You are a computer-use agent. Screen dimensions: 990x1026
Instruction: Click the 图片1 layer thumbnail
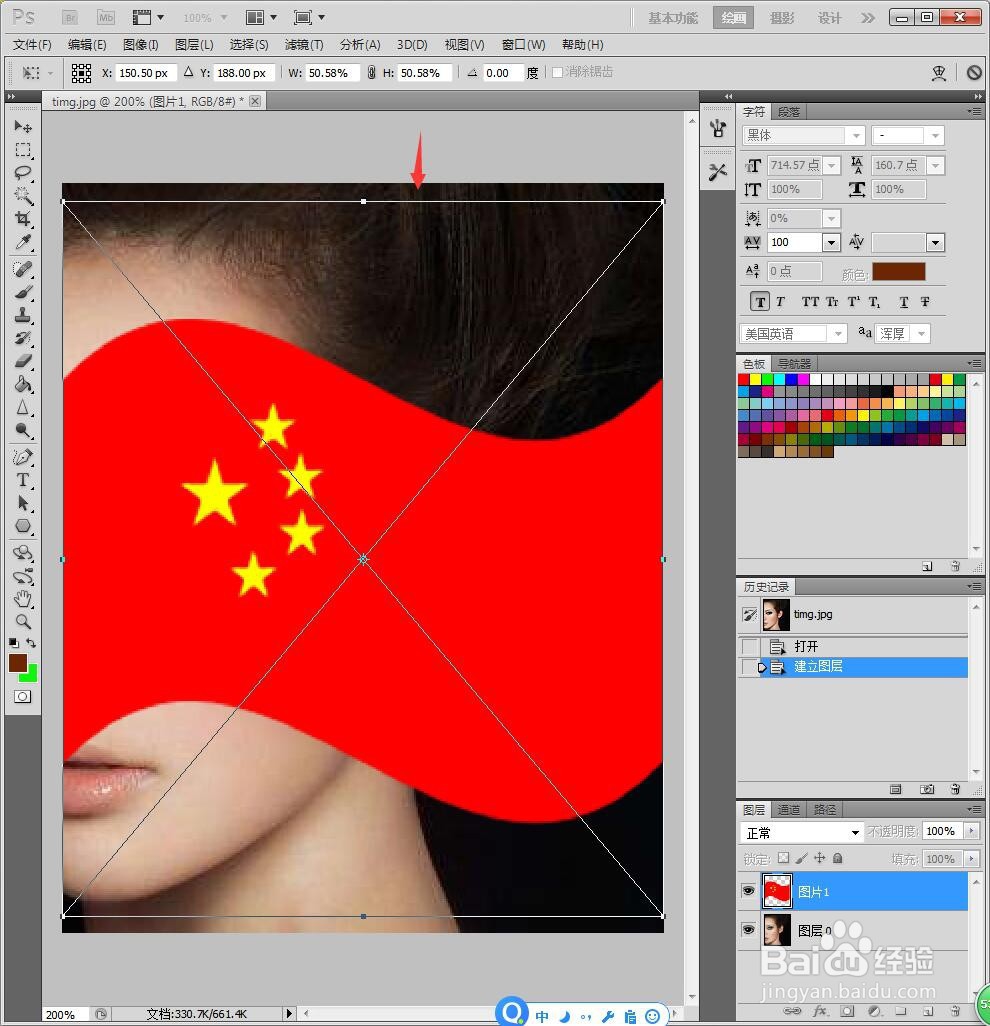click(777, 891)
